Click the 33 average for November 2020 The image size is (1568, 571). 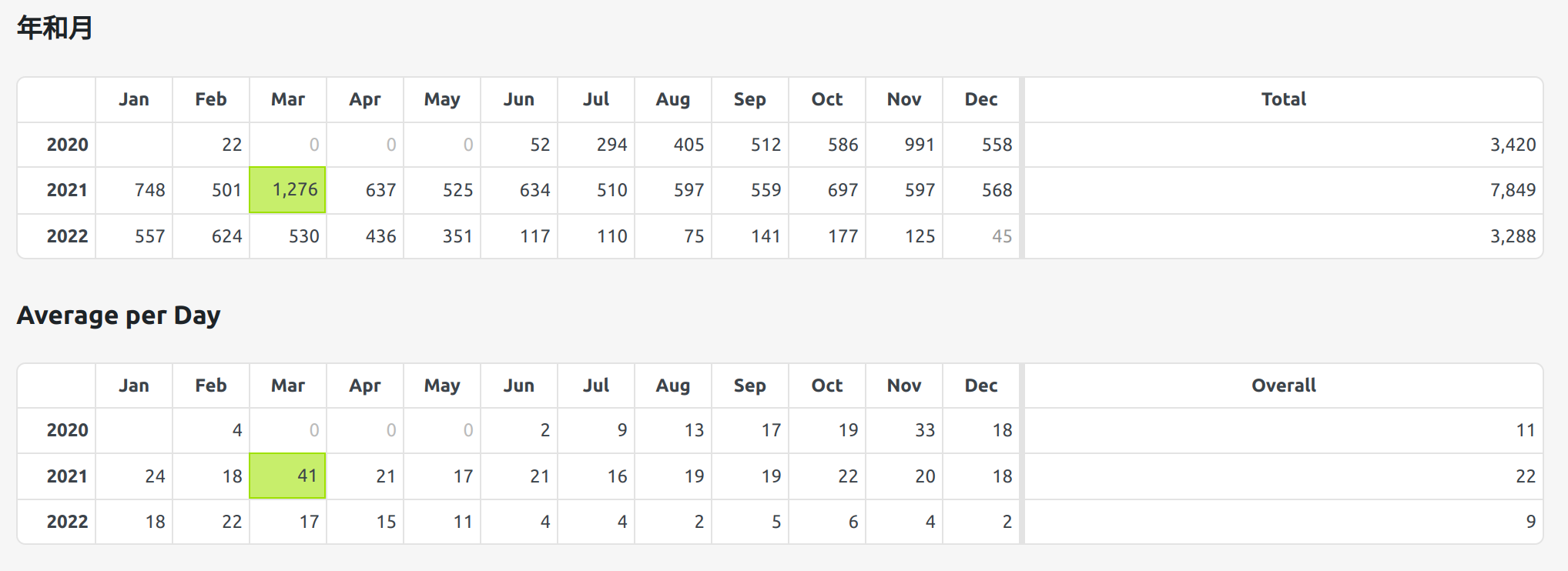(924, 430)
